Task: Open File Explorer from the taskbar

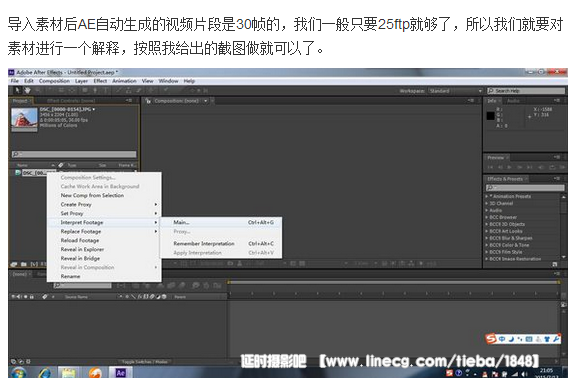Action: [x=68, y=373]
